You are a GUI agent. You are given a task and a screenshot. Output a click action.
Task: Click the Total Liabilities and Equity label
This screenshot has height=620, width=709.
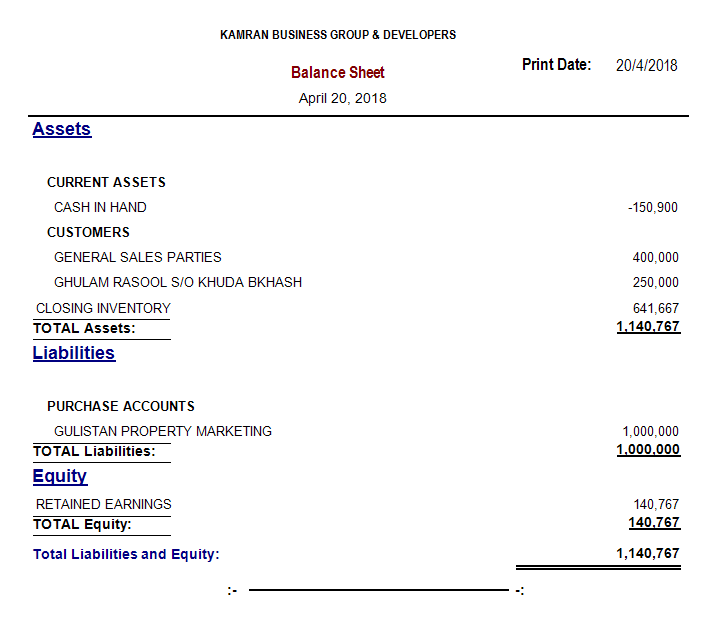126,554
